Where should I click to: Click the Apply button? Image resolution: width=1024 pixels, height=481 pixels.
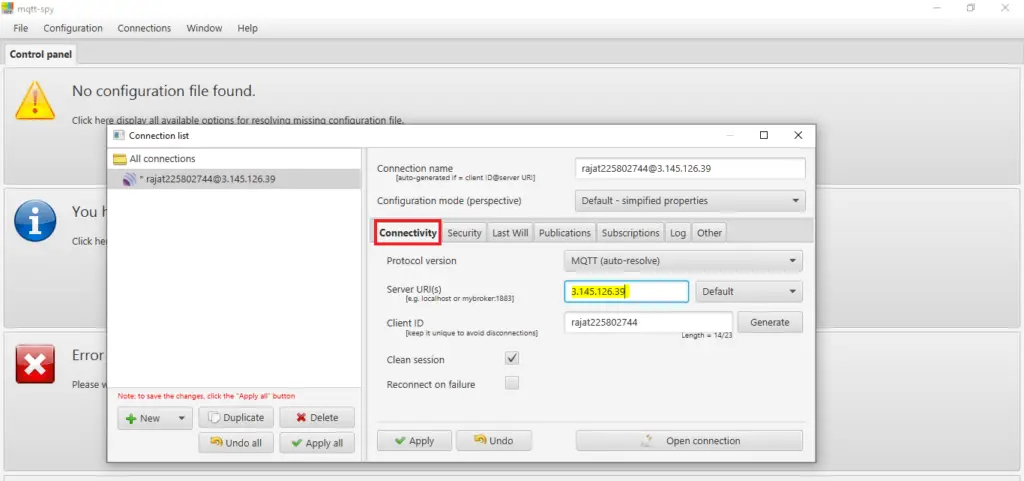click(x=414, y=441)
